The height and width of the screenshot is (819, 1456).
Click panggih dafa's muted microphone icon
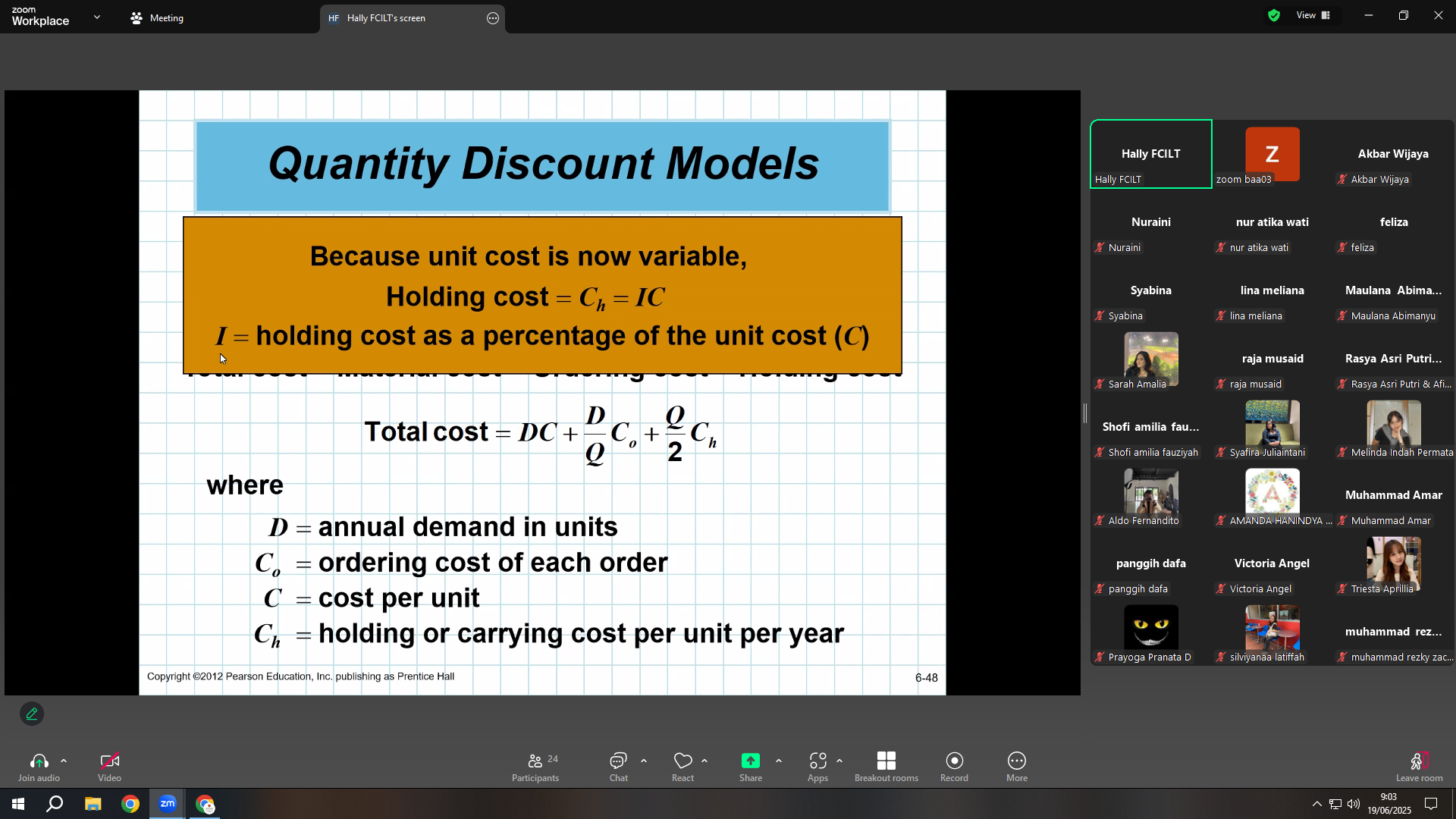pos(1100,589)
